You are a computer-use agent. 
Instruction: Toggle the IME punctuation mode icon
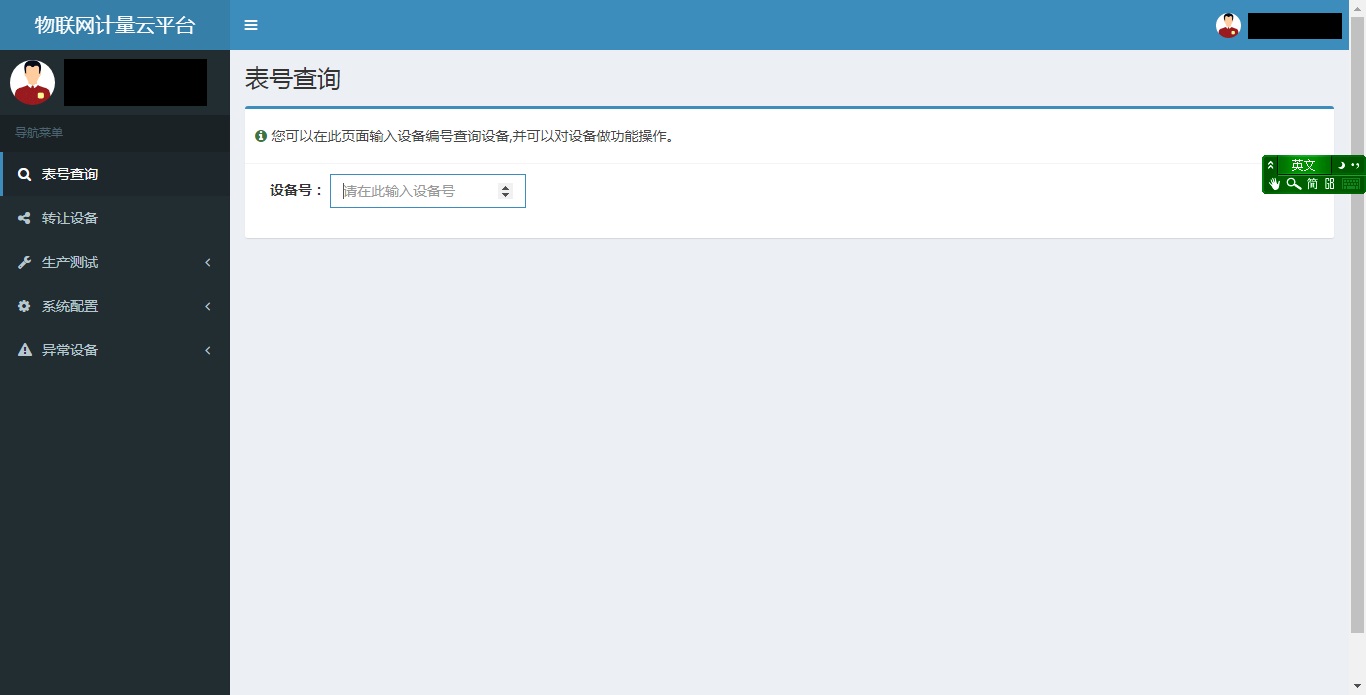point(1356,165)
